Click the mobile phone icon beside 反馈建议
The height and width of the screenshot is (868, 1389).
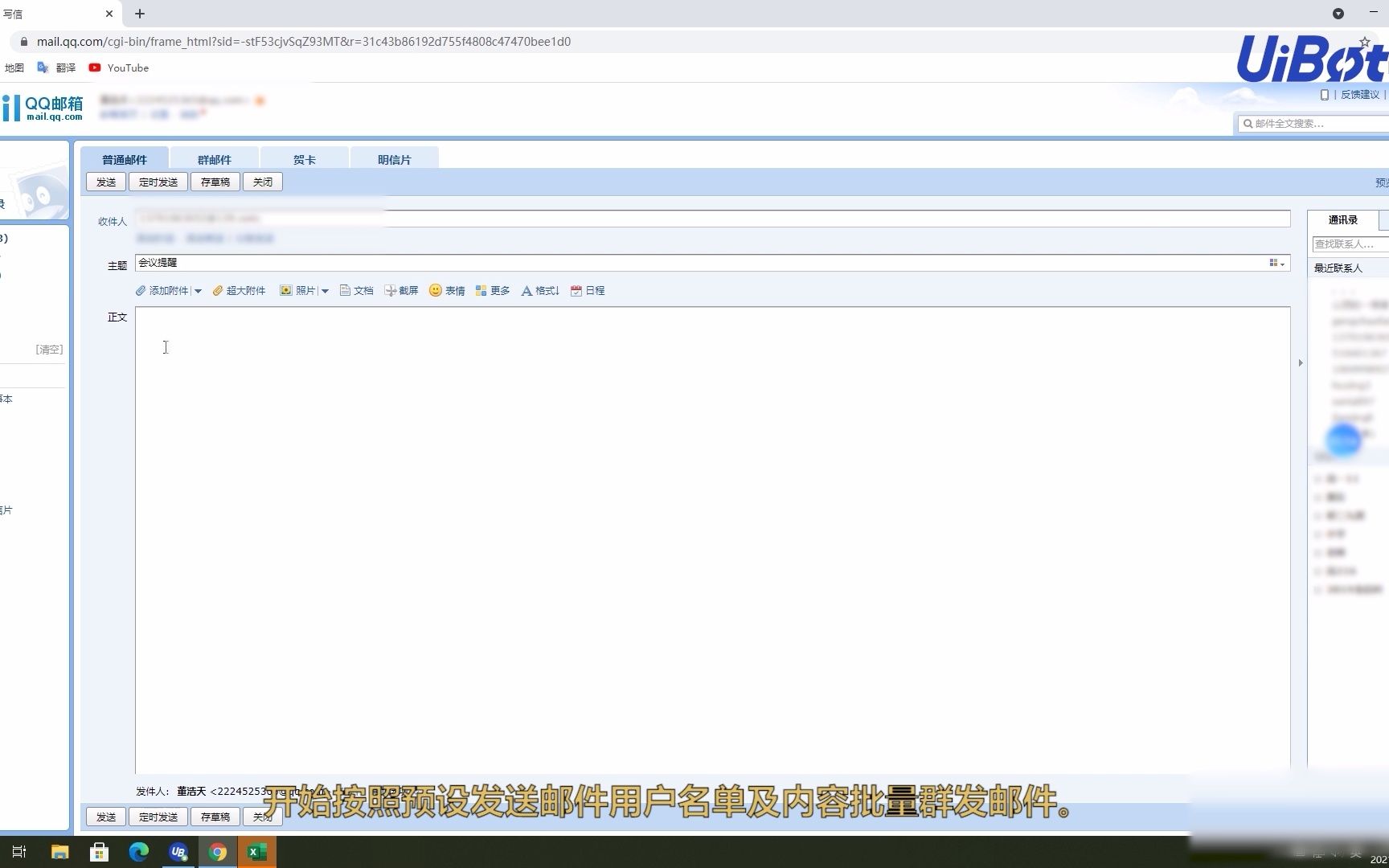click(x=1325, y=95)
